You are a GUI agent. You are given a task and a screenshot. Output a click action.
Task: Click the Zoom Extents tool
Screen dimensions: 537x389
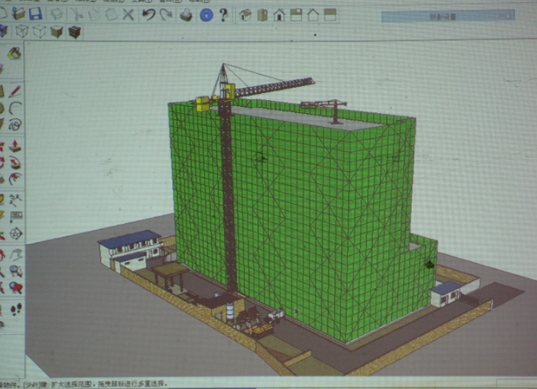coord(16,288)
